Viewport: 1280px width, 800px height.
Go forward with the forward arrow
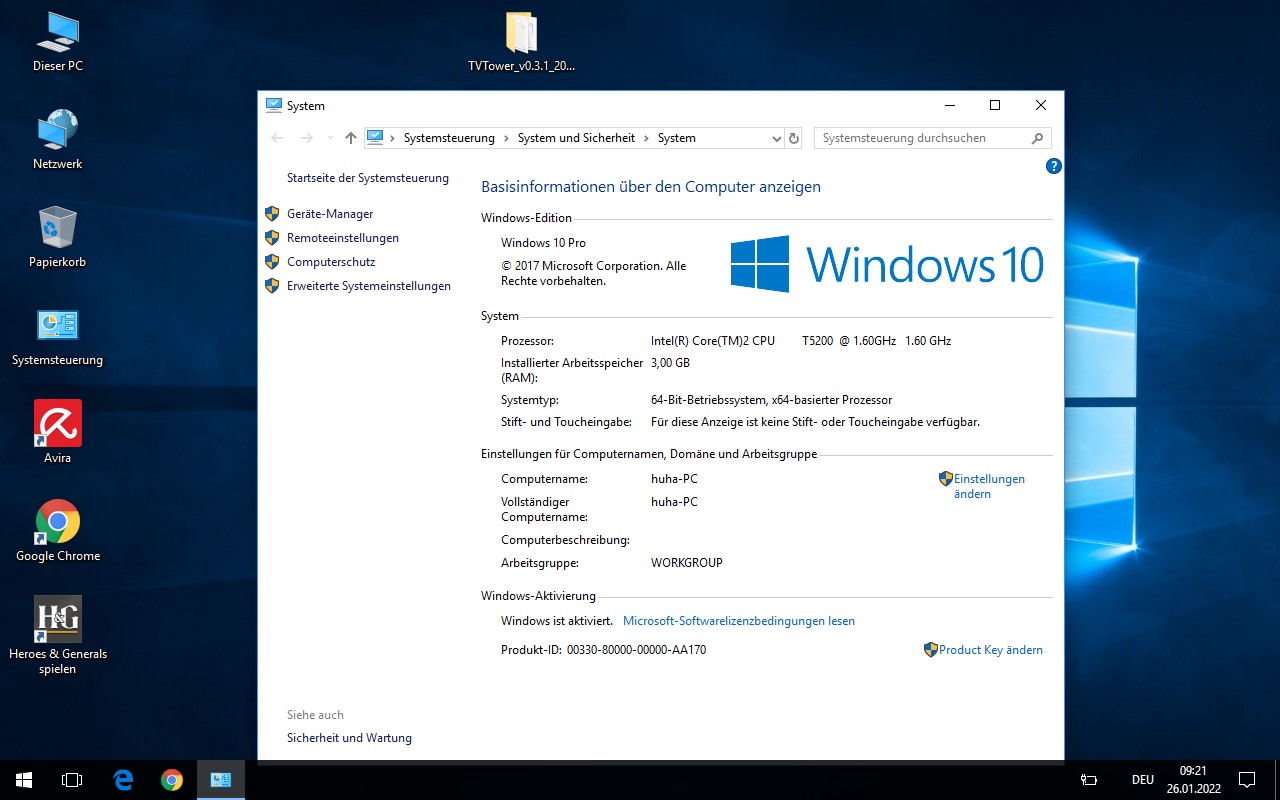click(307, 138)
